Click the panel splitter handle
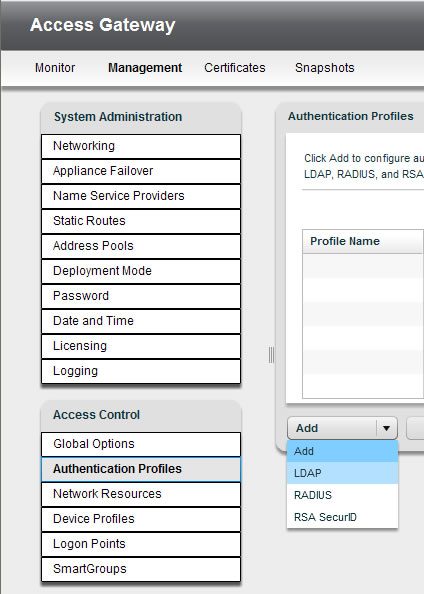The height and width of the screenshot is (594, 424). pos(271,355)
